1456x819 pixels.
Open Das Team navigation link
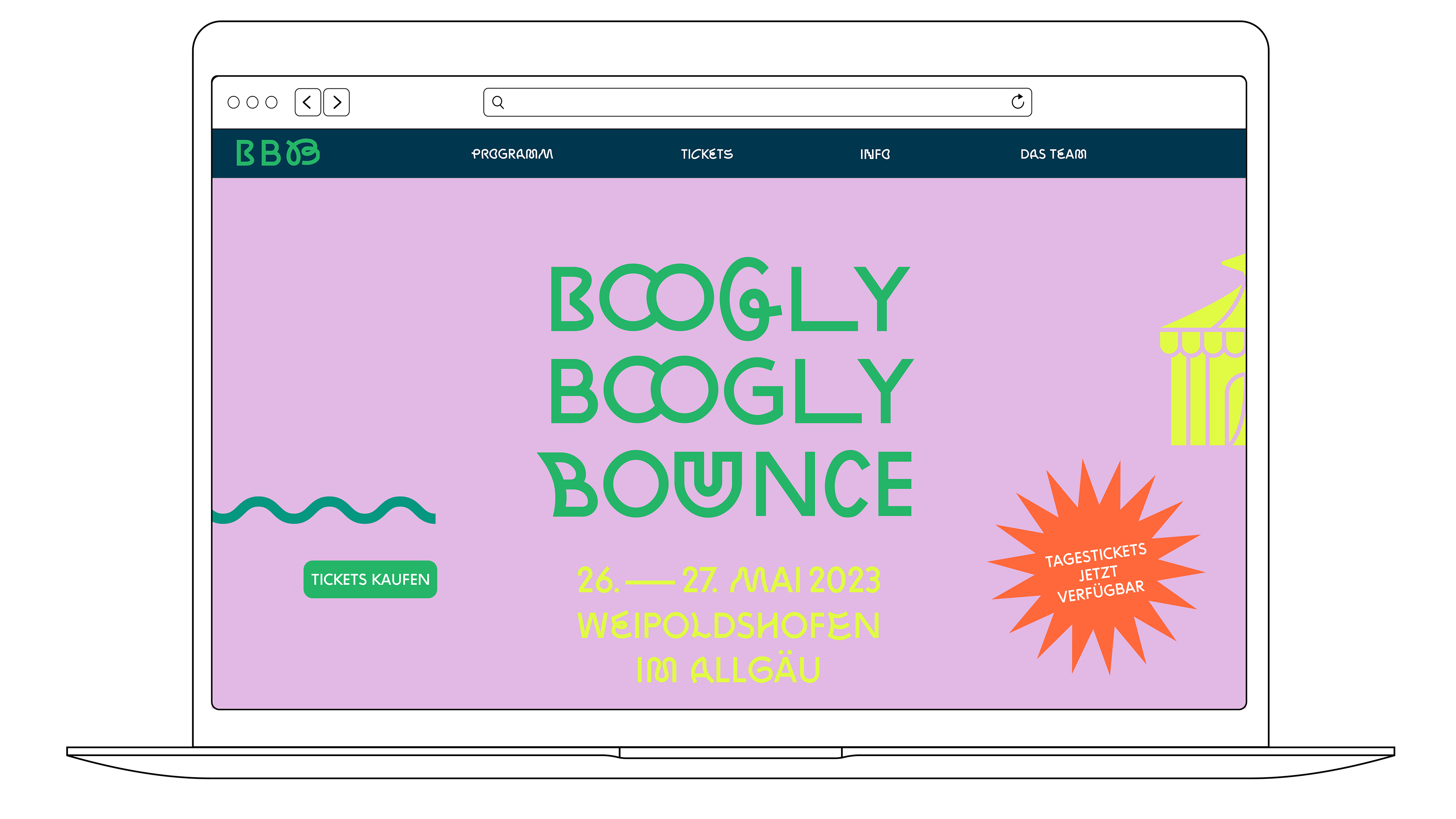click(1053, 154)
